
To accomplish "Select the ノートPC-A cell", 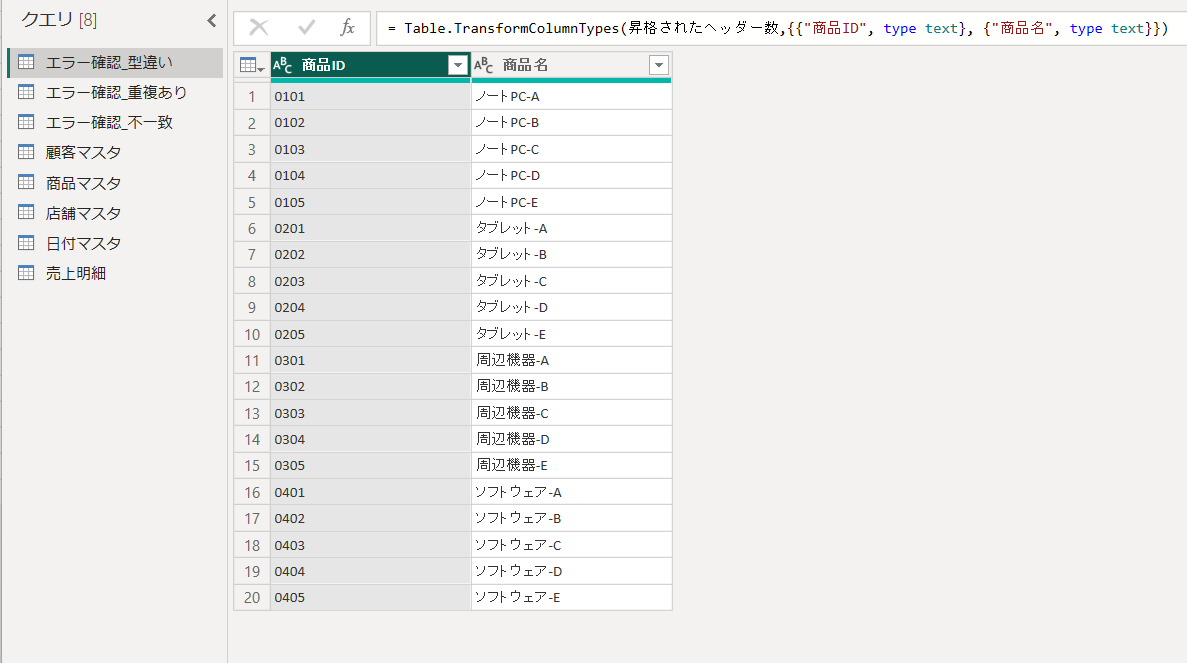I will (572, 96).
